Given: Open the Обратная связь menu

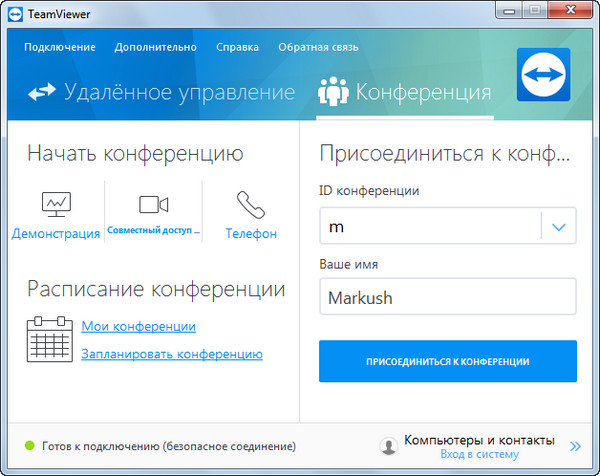Looking at the screenshot, I should [x=318, y=47].
